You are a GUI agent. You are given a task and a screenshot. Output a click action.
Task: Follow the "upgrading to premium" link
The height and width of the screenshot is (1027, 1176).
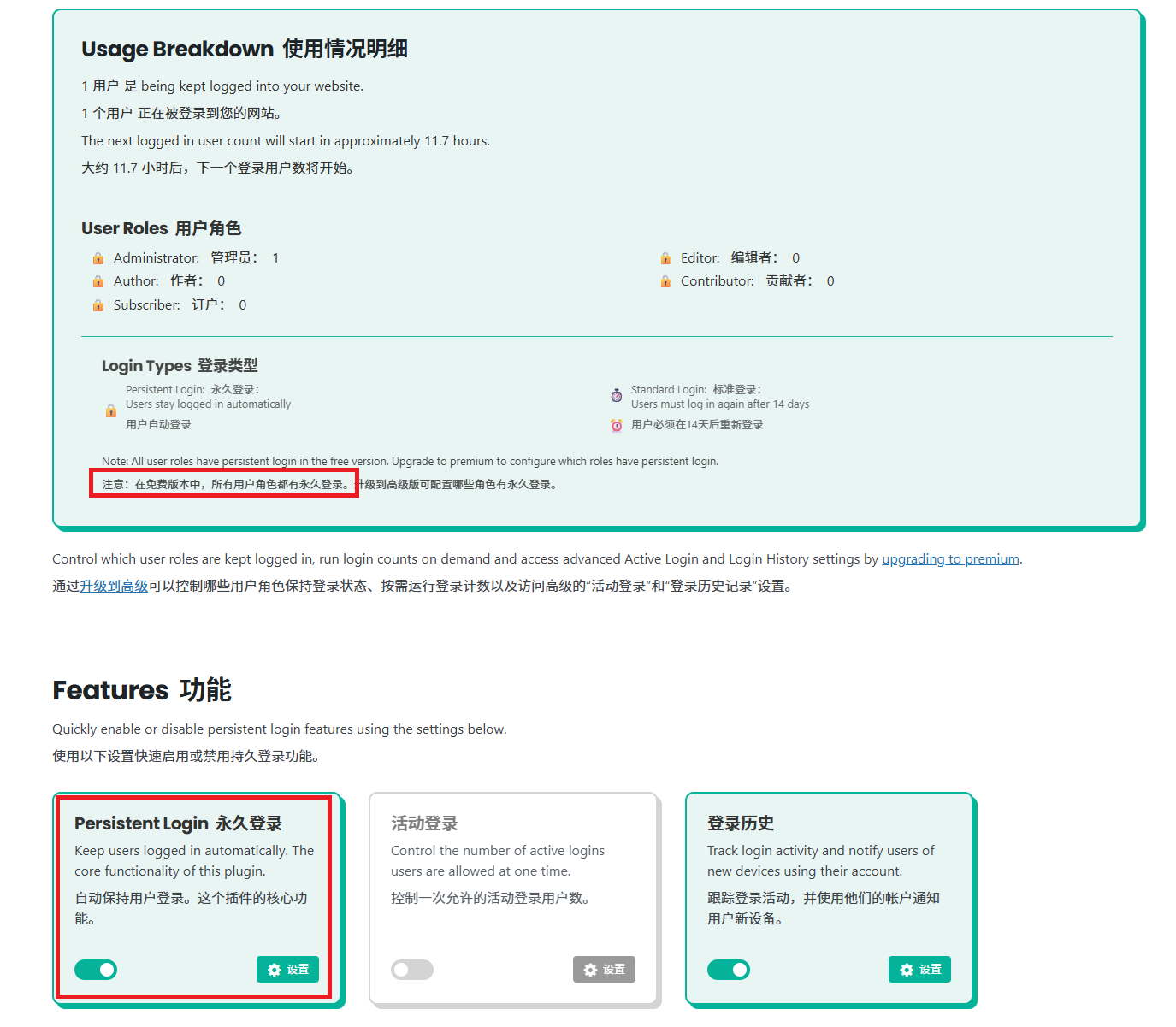(950, 559)
